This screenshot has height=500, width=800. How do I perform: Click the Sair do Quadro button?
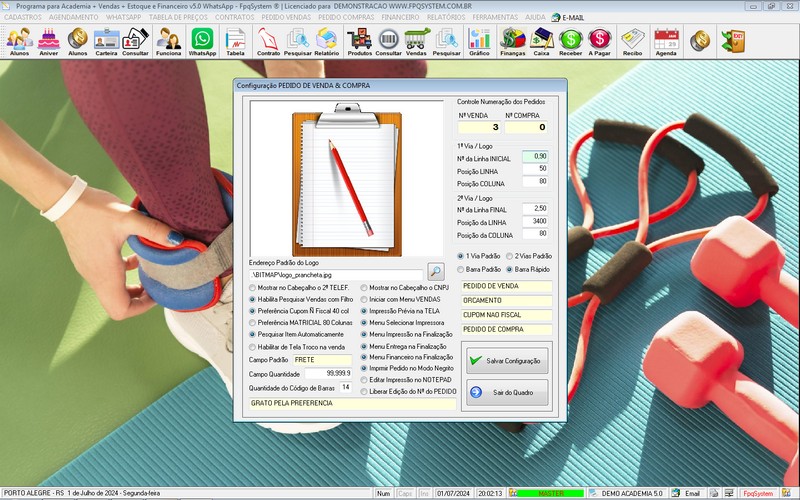[x=506, y=391]
